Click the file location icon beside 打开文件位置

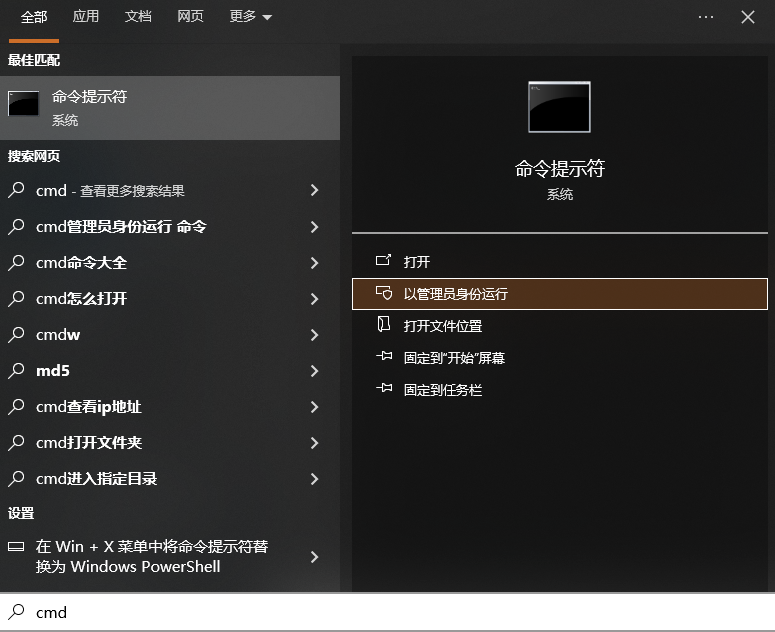coord(384,324)
